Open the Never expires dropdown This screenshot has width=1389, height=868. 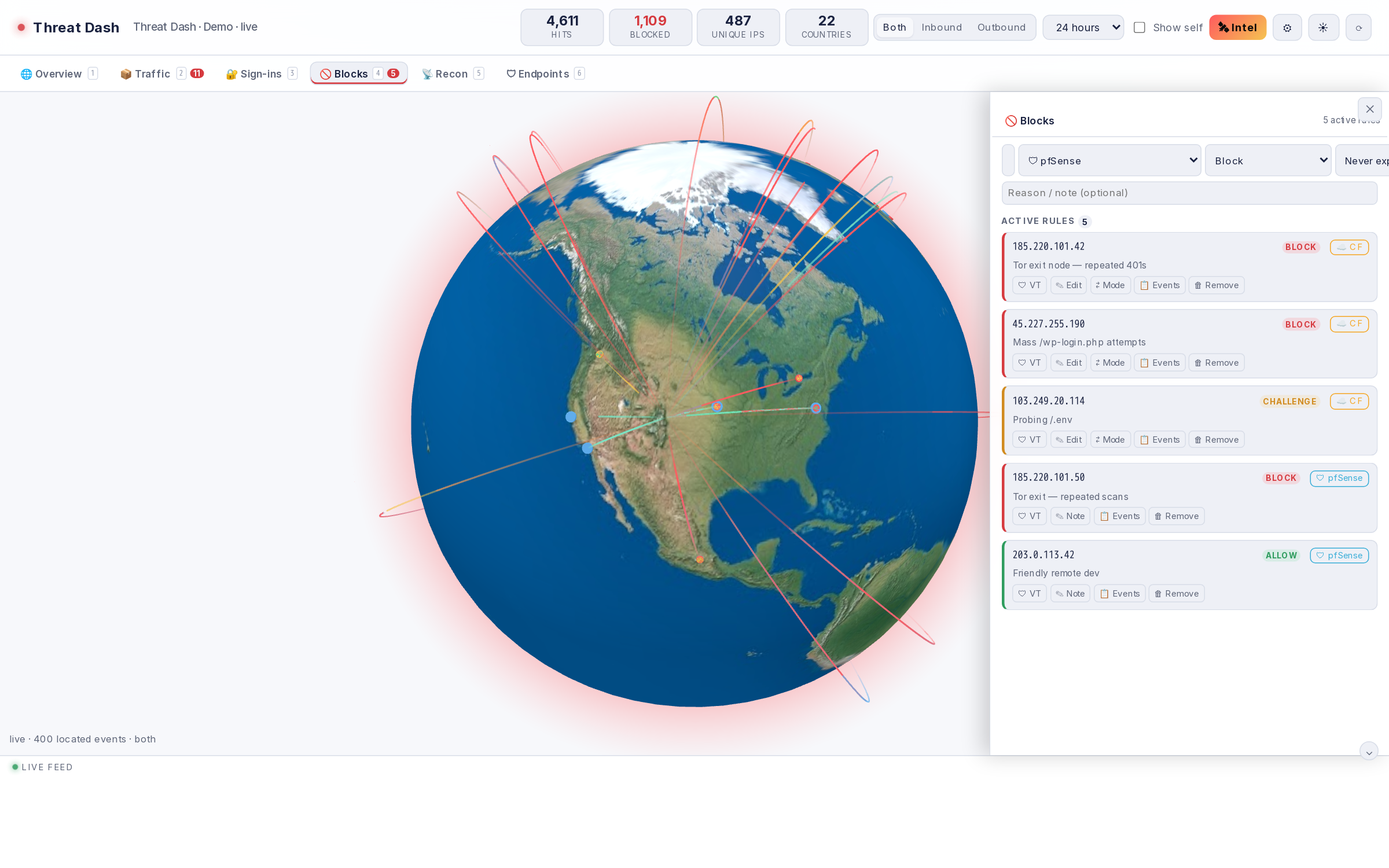point(1362,160)
